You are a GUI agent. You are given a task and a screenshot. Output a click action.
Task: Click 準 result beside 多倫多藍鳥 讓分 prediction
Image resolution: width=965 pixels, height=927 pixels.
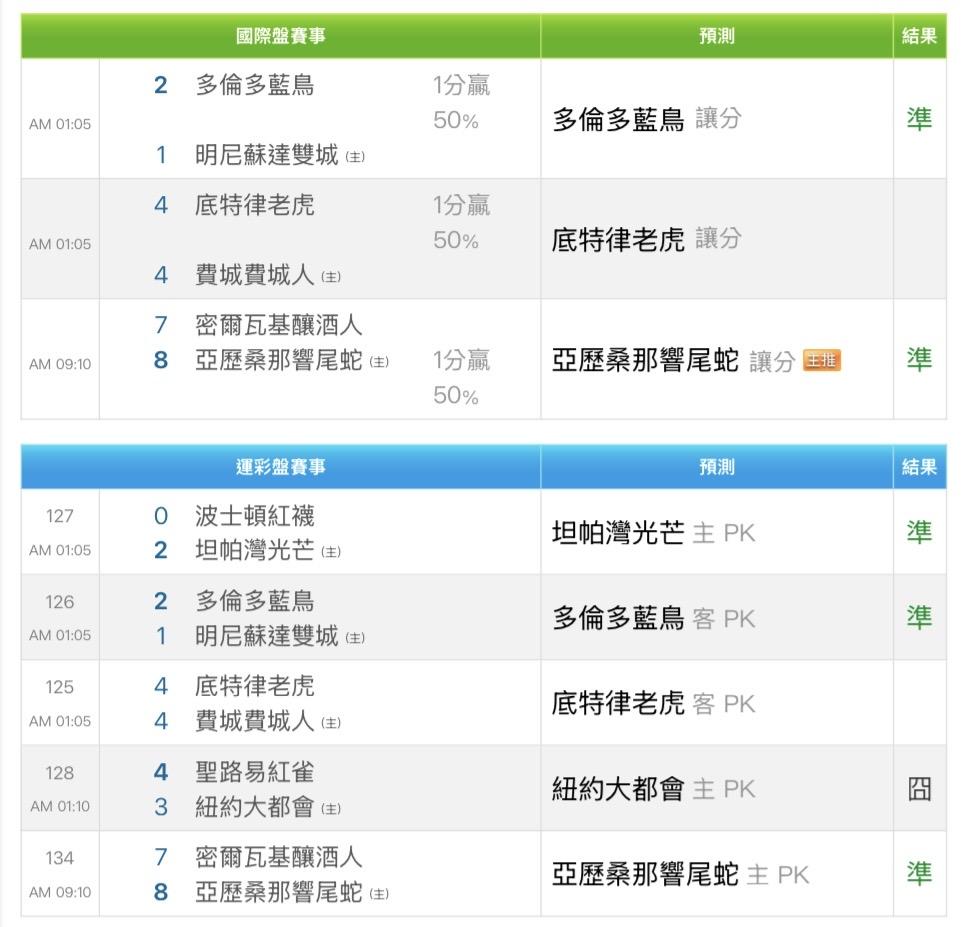click(x=919, y=119)
